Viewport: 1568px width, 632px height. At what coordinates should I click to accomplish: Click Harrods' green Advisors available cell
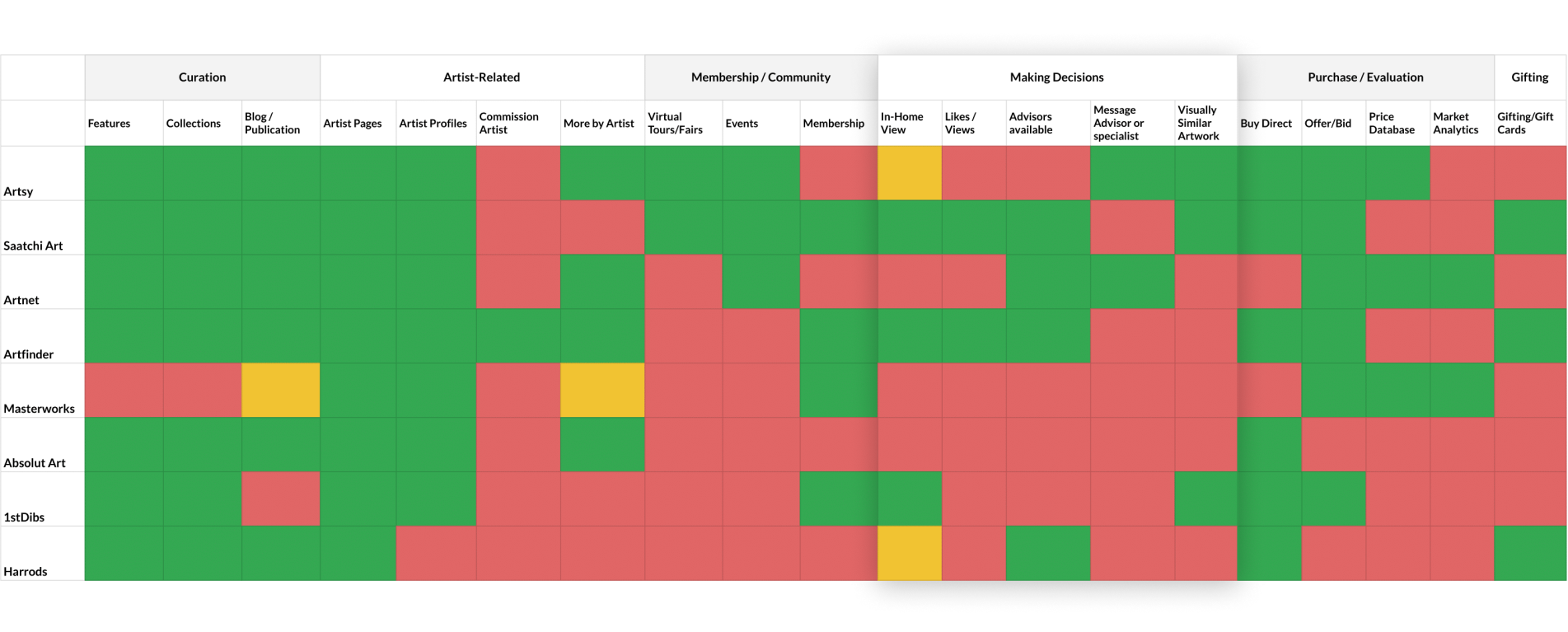(1048, 554)
